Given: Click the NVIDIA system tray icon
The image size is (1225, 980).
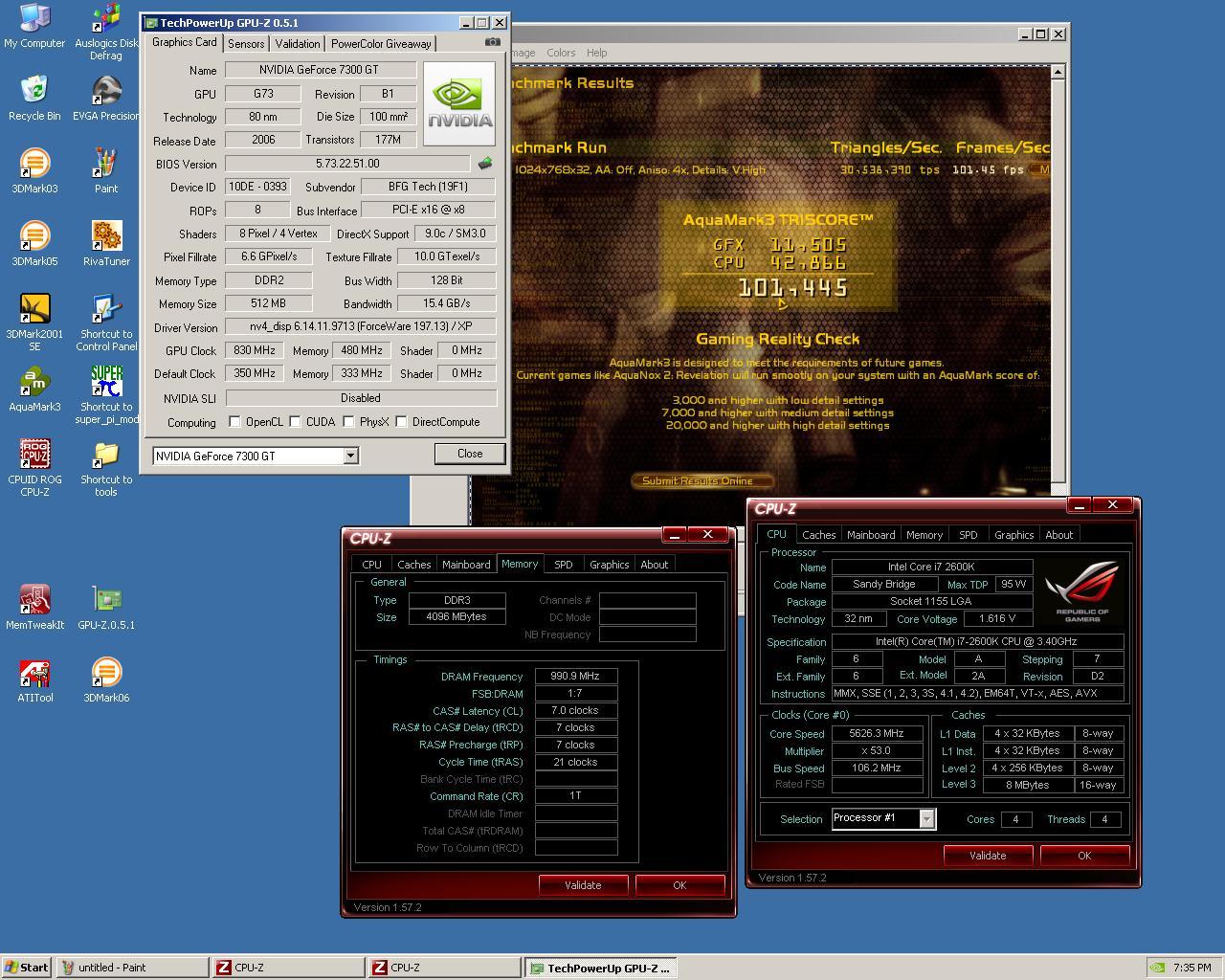Looking at the screenshot, I should pyautogui.click(x=1157, y=968).
